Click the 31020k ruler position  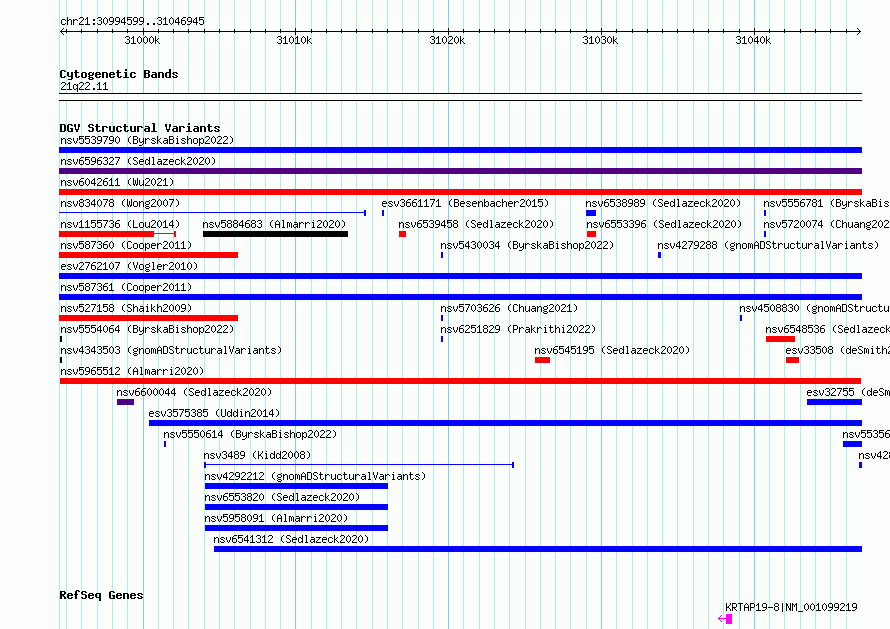(447, 40)
